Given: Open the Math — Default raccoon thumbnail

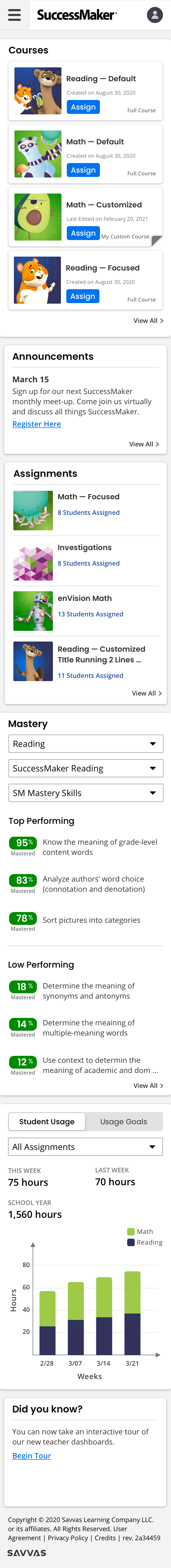Looking at the screenshot, I should 38,154.
